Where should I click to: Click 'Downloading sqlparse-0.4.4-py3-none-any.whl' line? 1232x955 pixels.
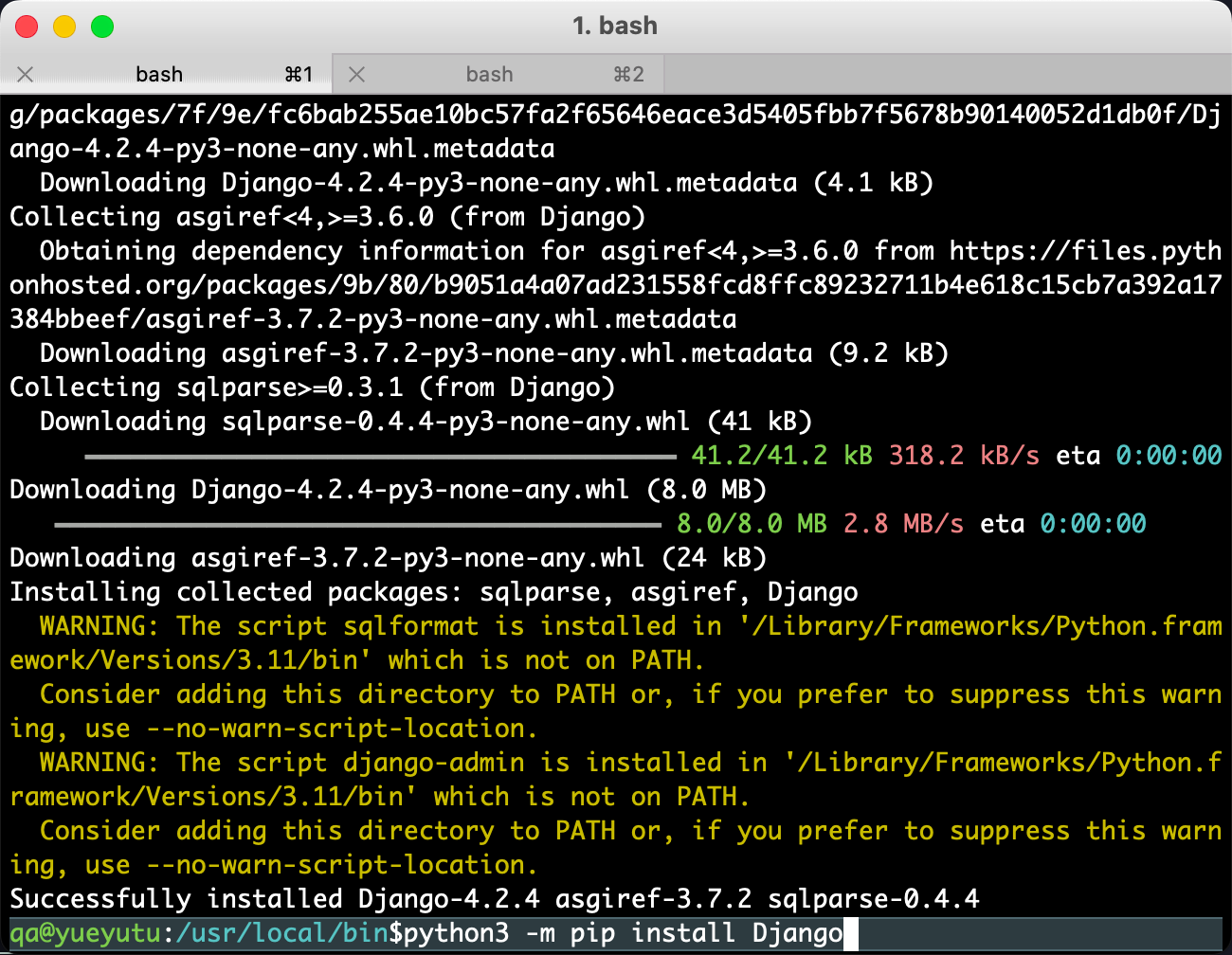(426, 422)
